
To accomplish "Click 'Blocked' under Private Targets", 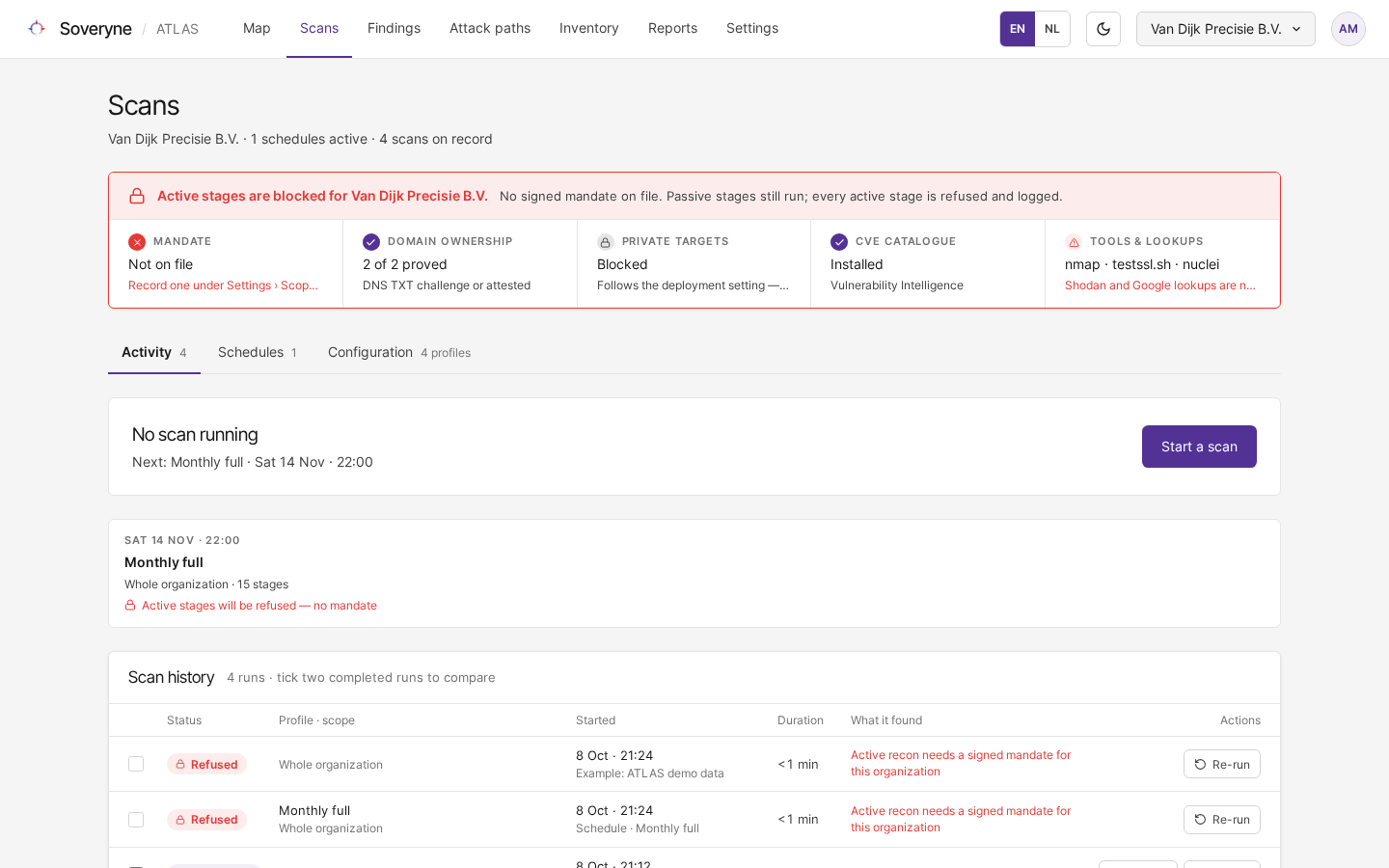I will coord(622,264).
